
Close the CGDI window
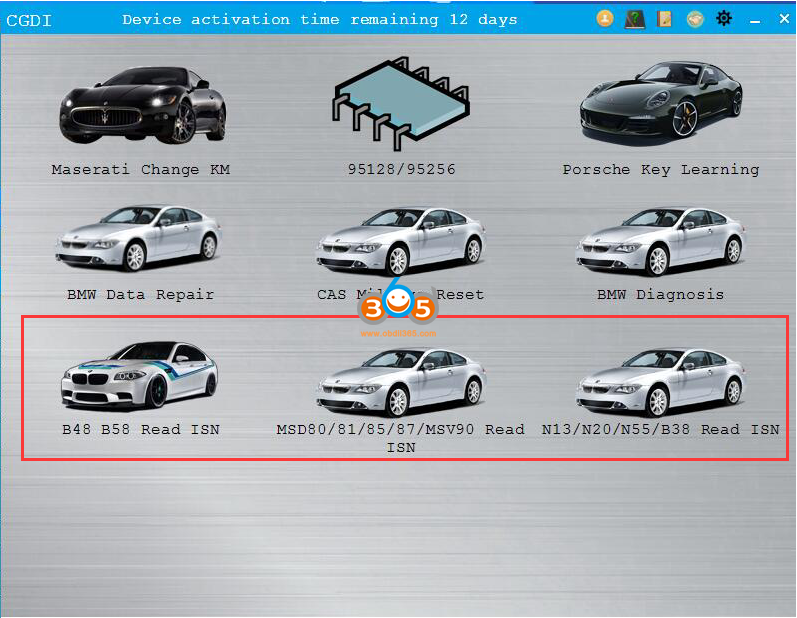click(x=784, y=19)
